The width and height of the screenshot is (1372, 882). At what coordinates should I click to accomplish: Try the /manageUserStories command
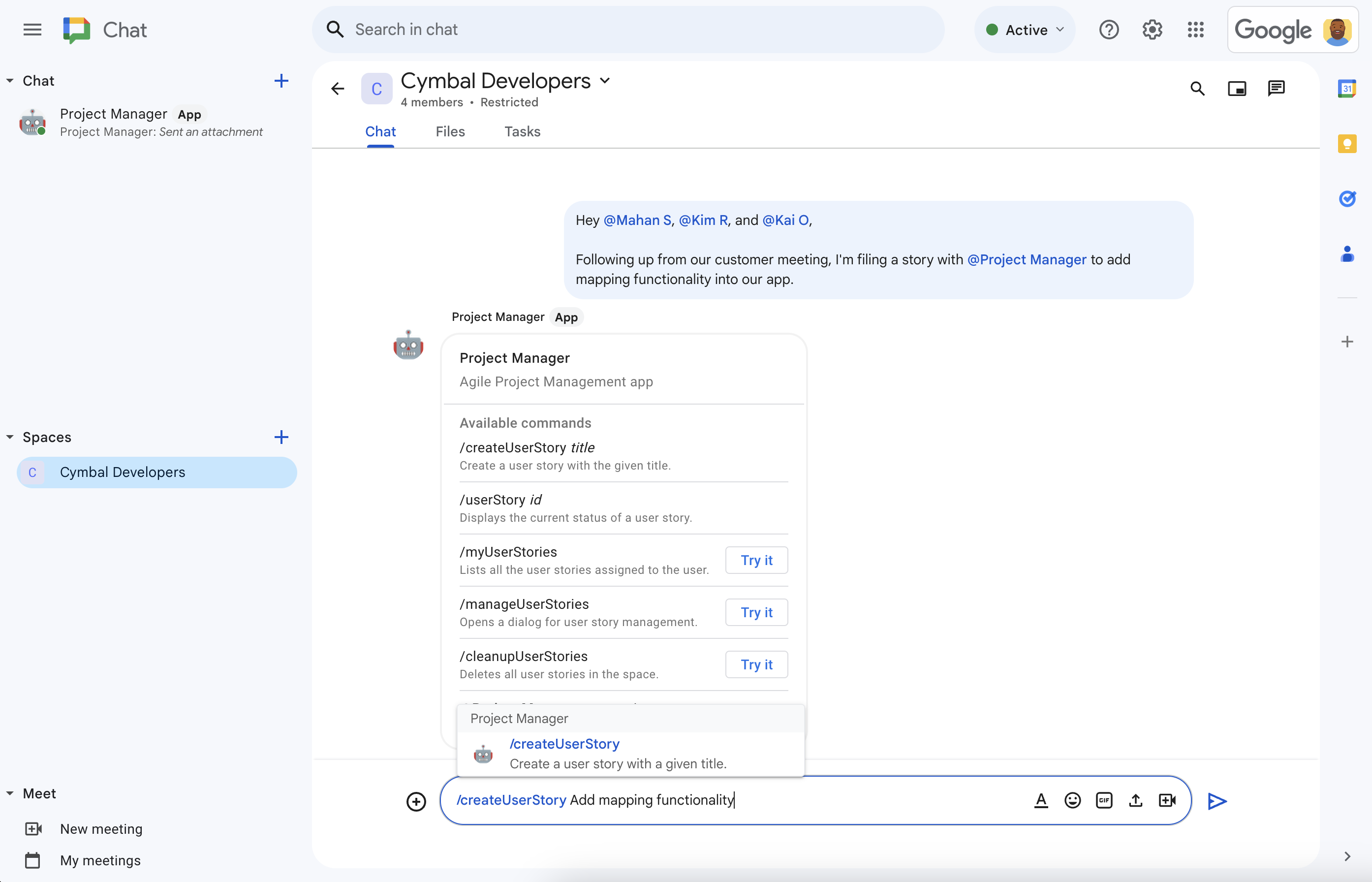point(756,612)
